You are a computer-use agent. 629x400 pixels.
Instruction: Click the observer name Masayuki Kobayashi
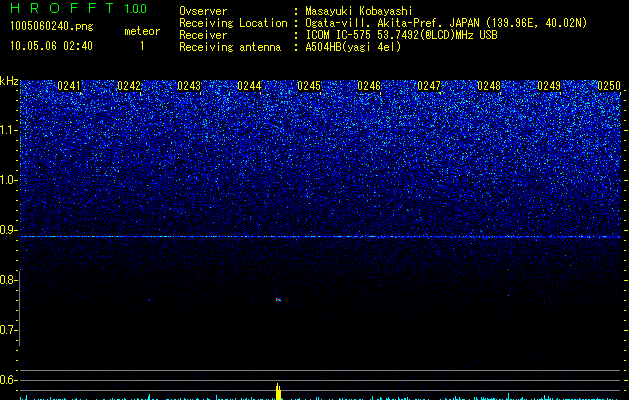[359, 11]
